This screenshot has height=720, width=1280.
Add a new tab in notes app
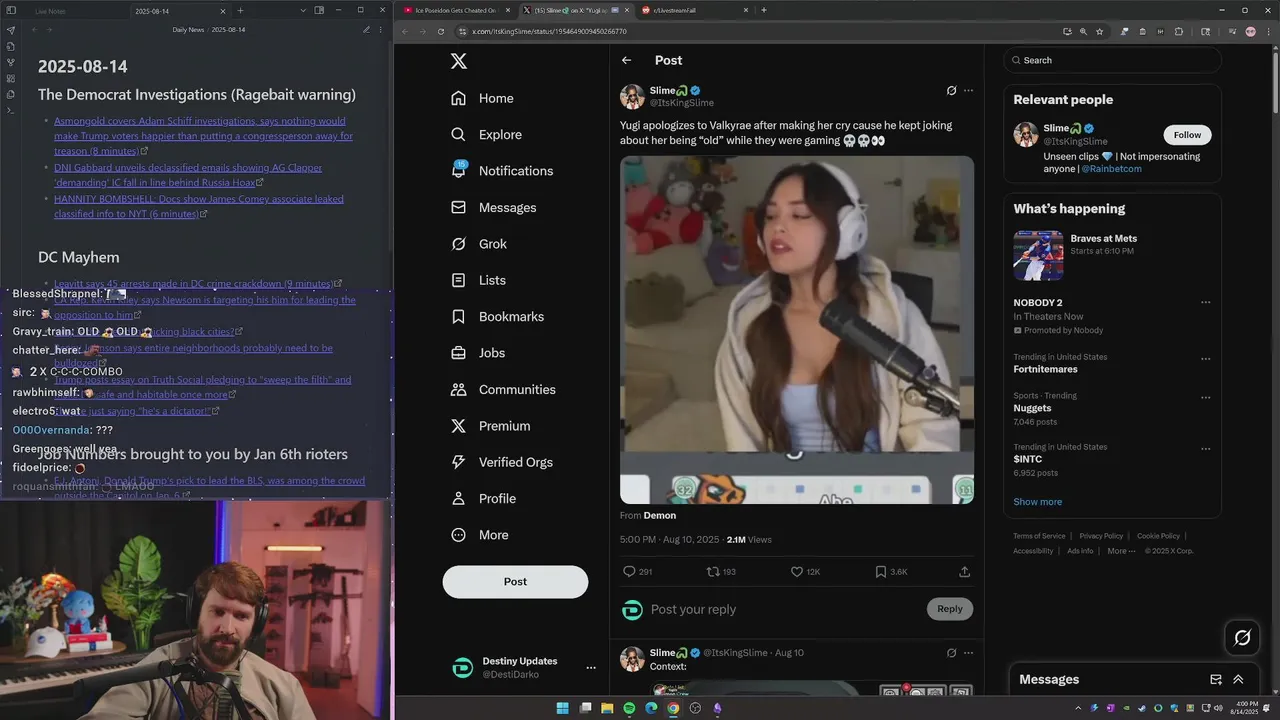[240, 10]
